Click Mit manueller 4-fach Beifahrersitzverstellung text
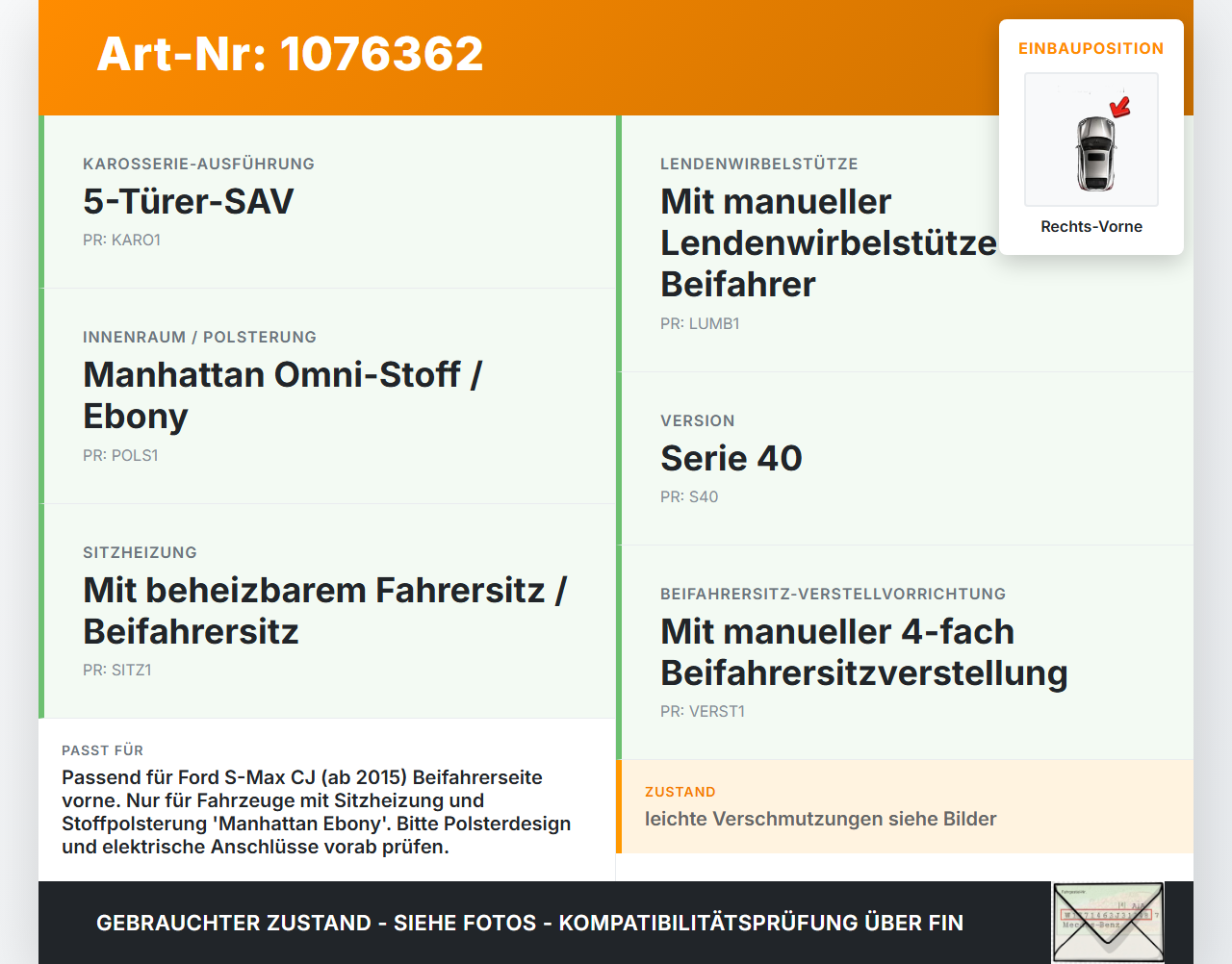The image size is (1232, 964). (864, 652)
